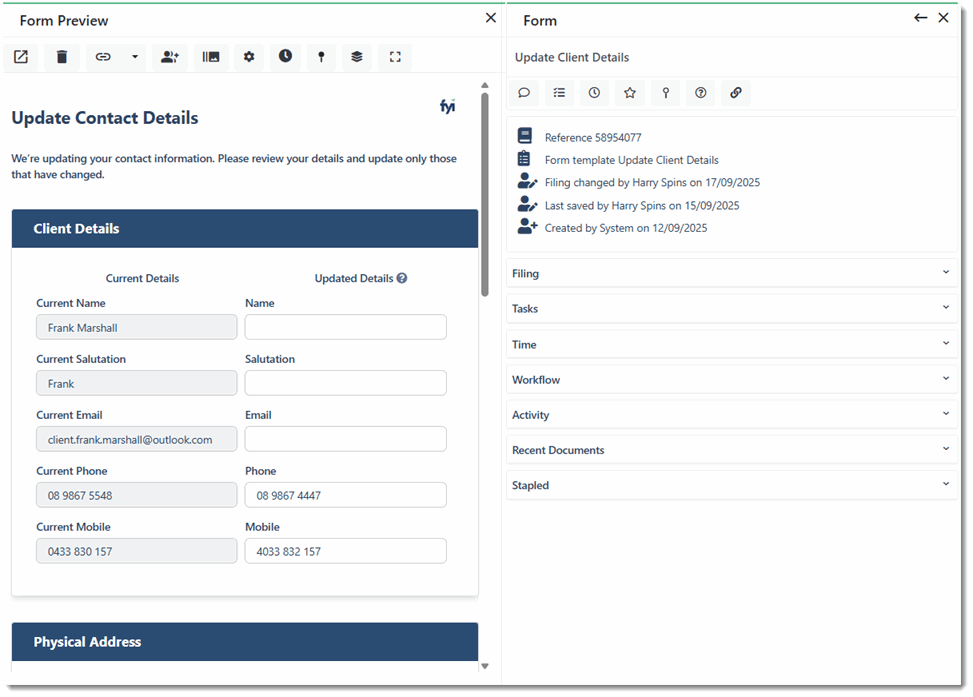Click Current Name field Frank Marshall
The width and height of the screenshot is (973, 697).
[137, 327]
